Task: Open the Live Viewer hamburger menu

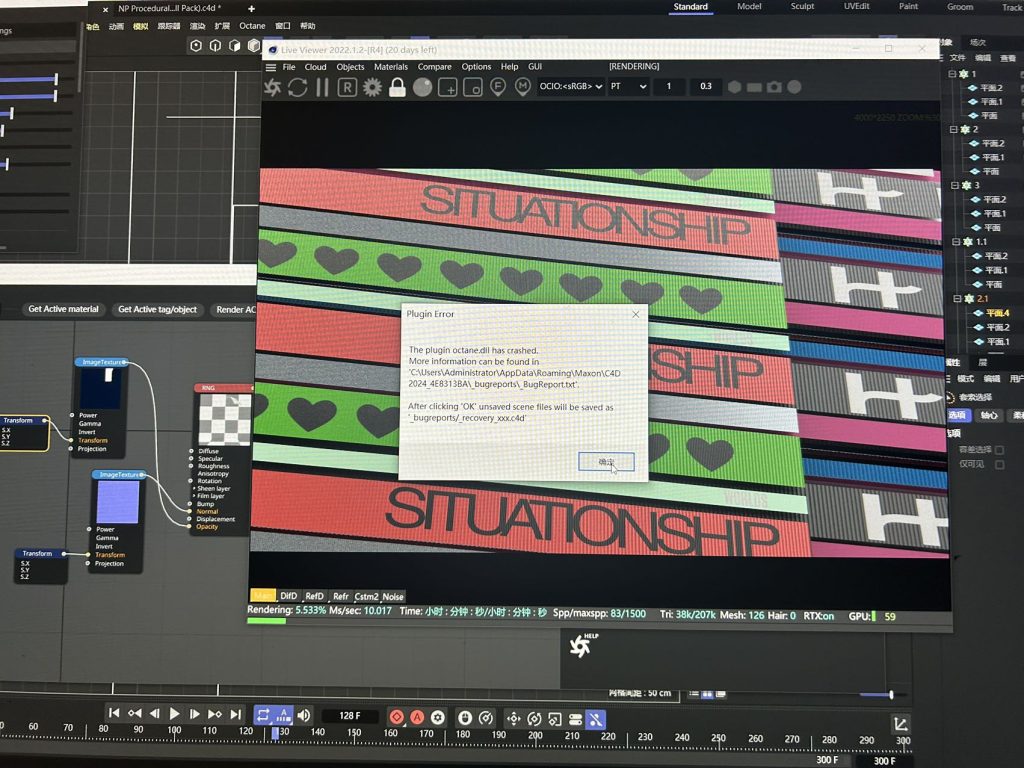Action: 271,67
